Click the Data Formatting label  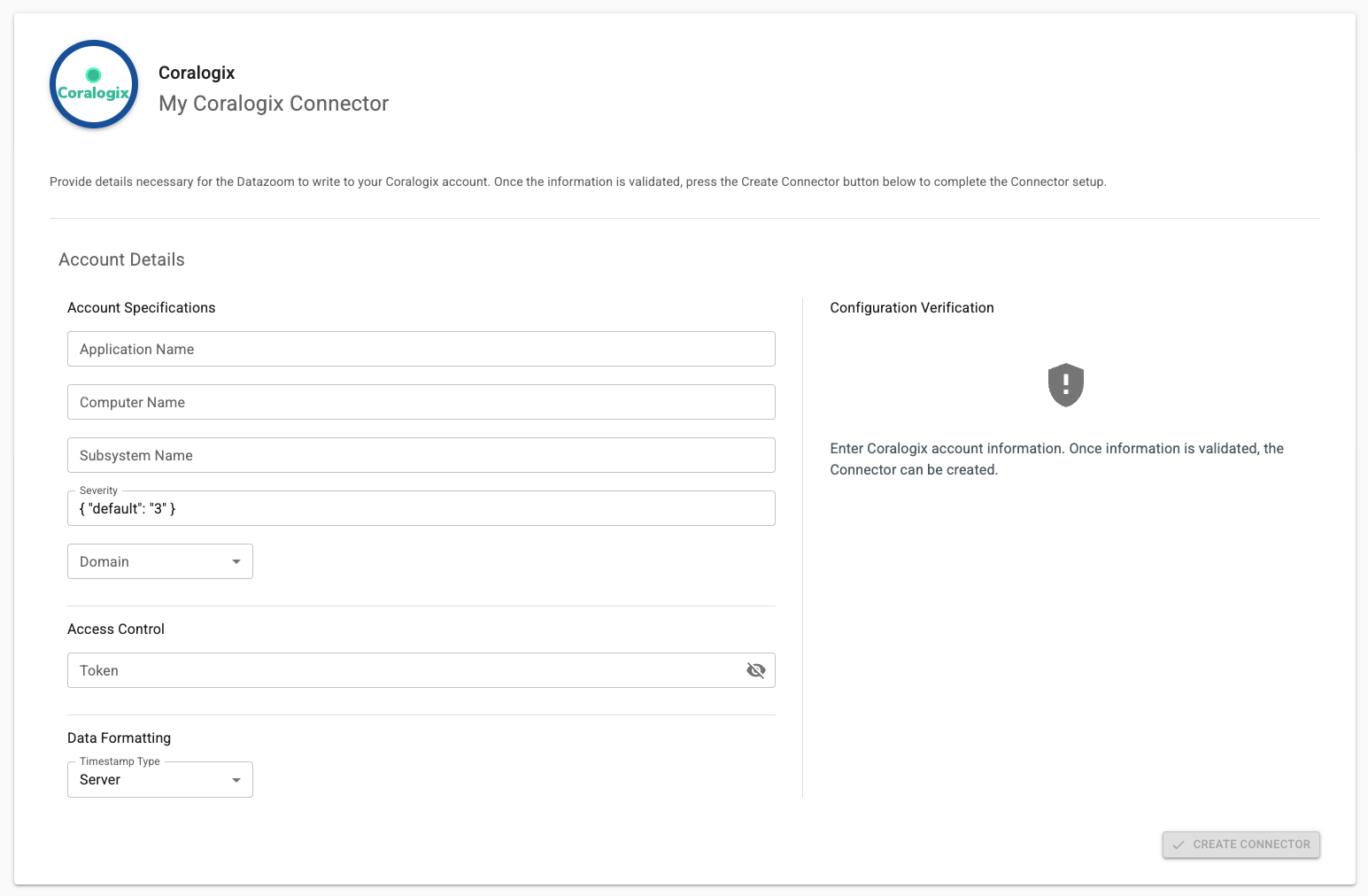pos(120,738)
